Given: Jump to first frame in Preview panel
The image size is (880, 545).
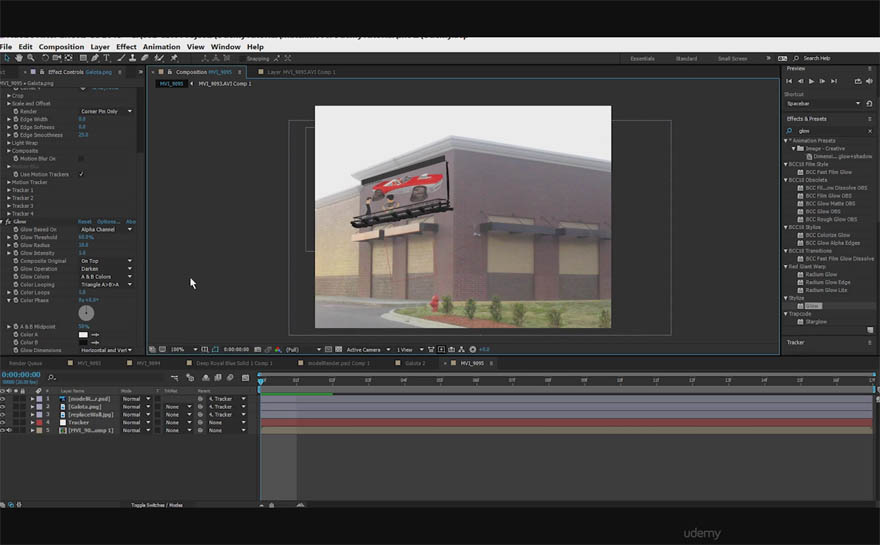Looking at the screenshot, I should 789,81.
